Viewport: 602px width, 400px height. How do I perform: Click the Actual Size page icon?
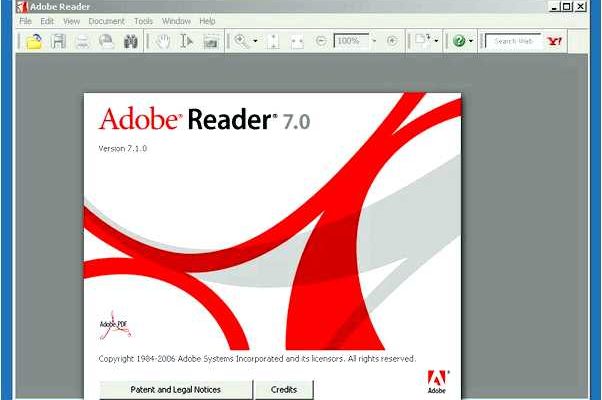pos(273,41)
